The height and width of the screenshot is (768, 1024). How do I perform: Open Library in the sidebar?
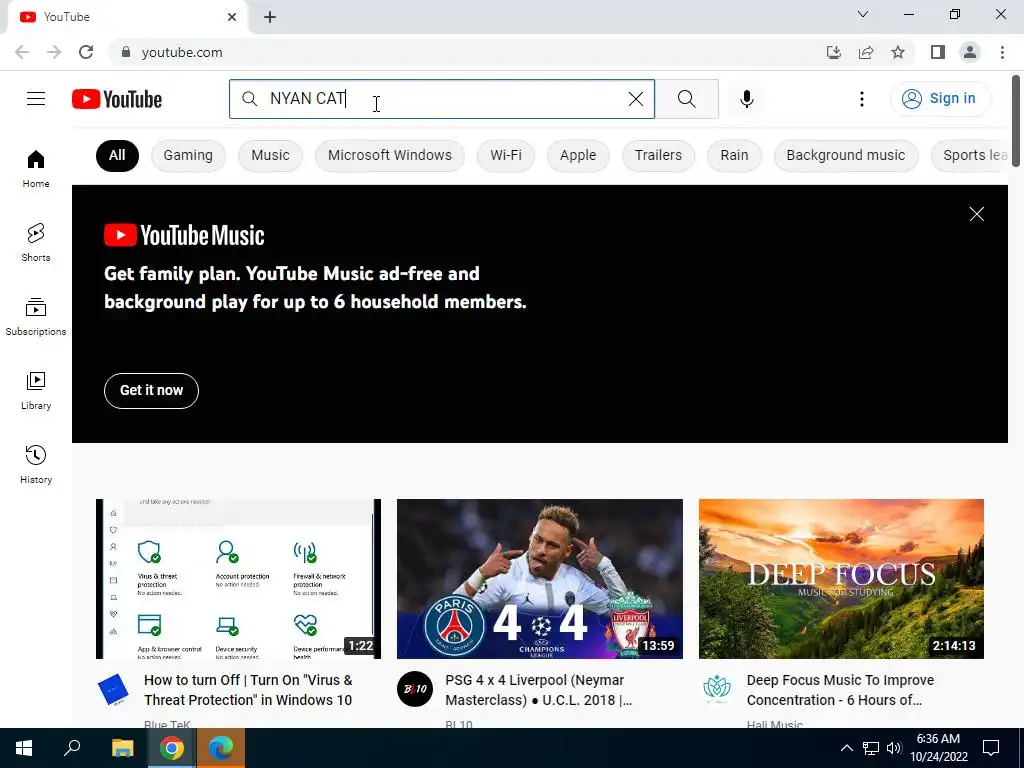(36, 391)
